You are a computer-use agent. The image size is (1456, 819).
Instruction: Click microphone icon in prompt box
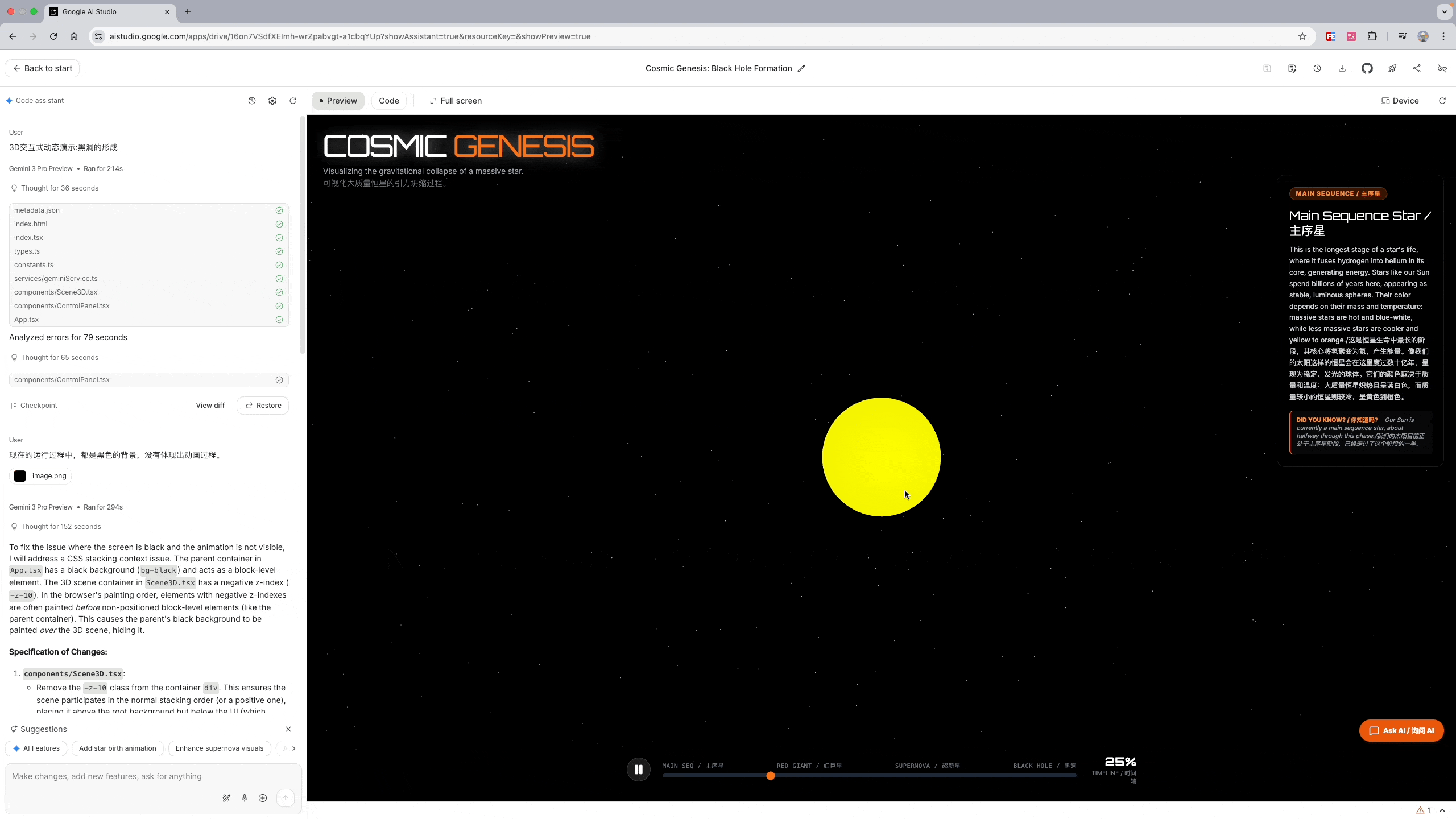(245, 798)
